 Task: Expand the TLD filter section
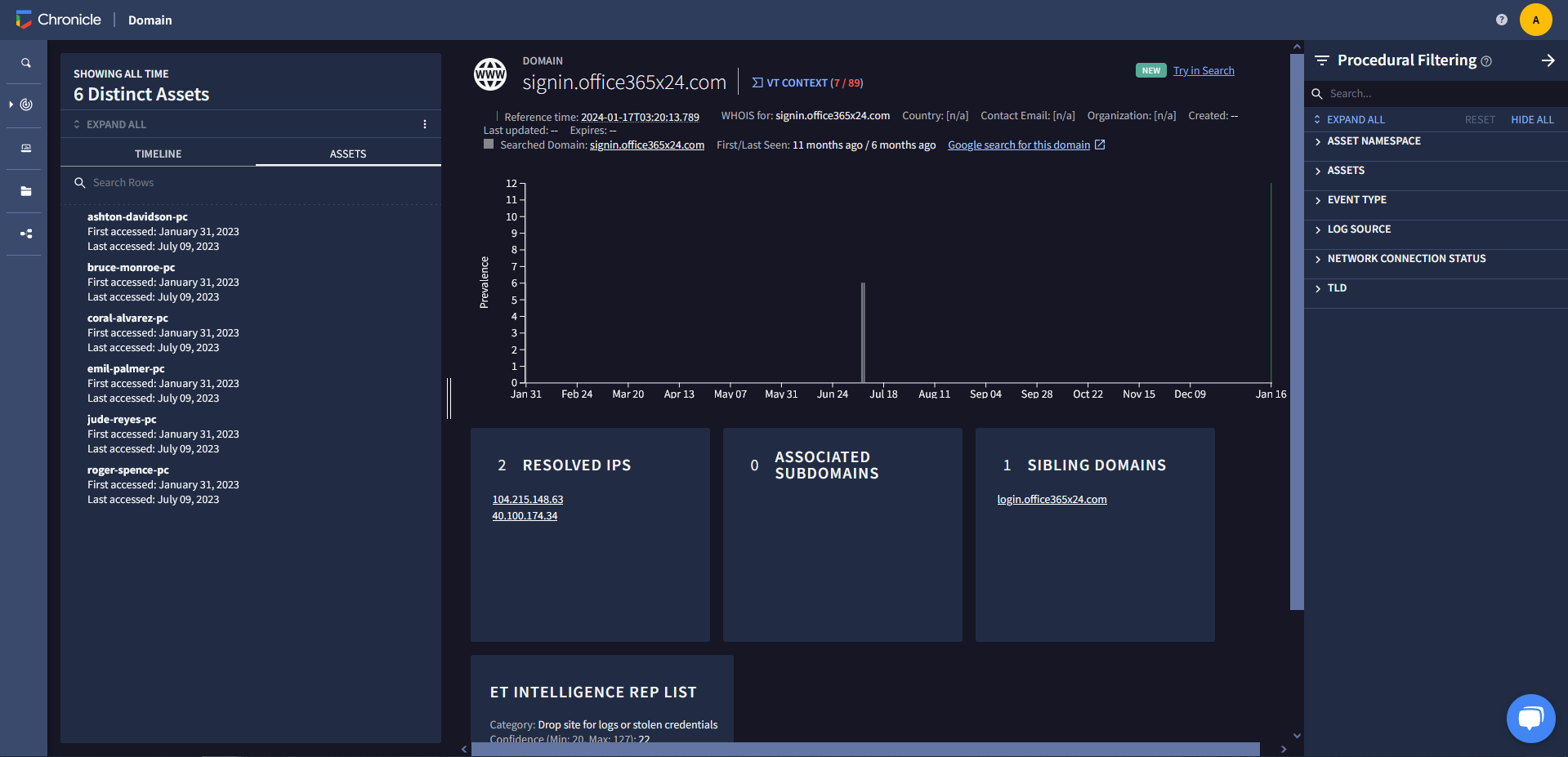1337,287
